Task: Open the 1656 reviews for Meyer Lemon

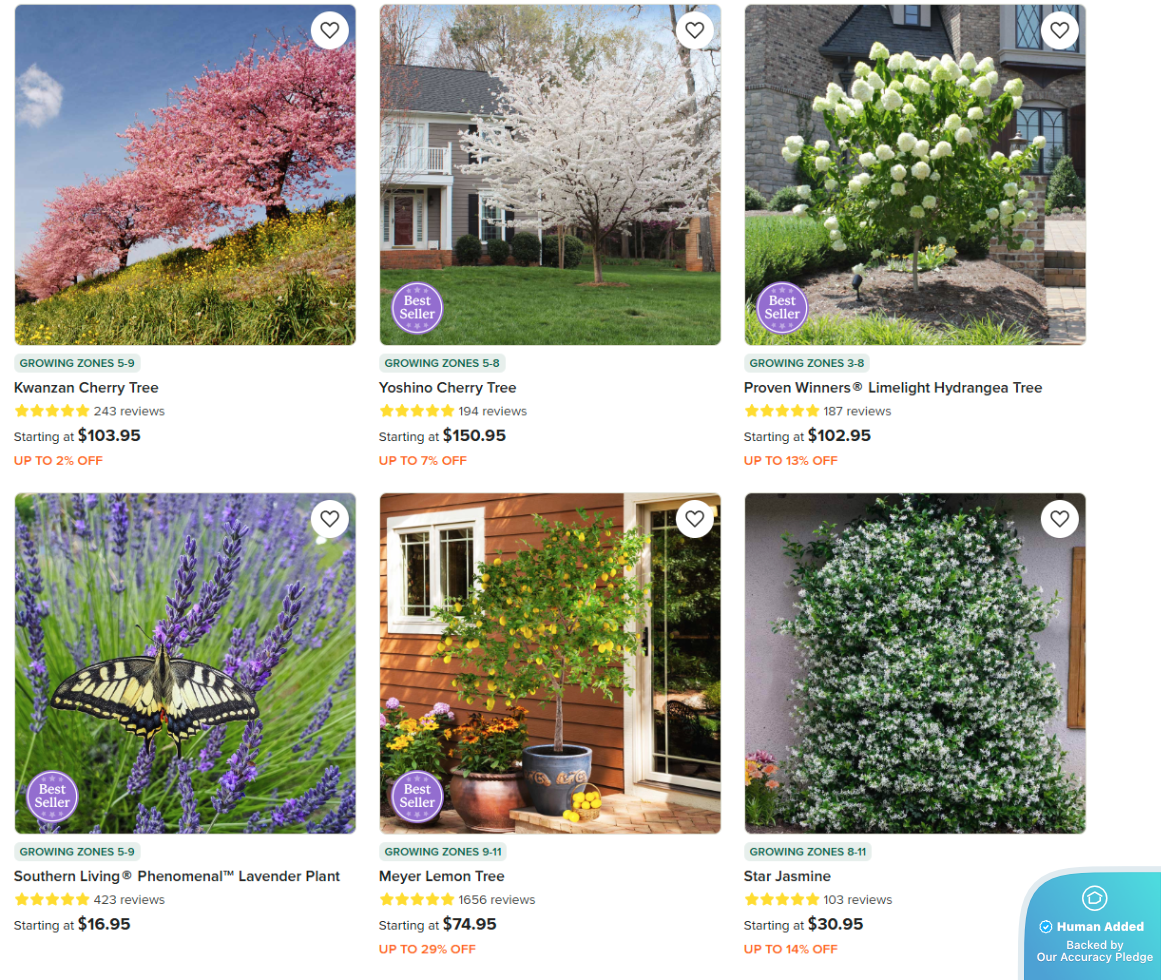Action: click(496, 899)
